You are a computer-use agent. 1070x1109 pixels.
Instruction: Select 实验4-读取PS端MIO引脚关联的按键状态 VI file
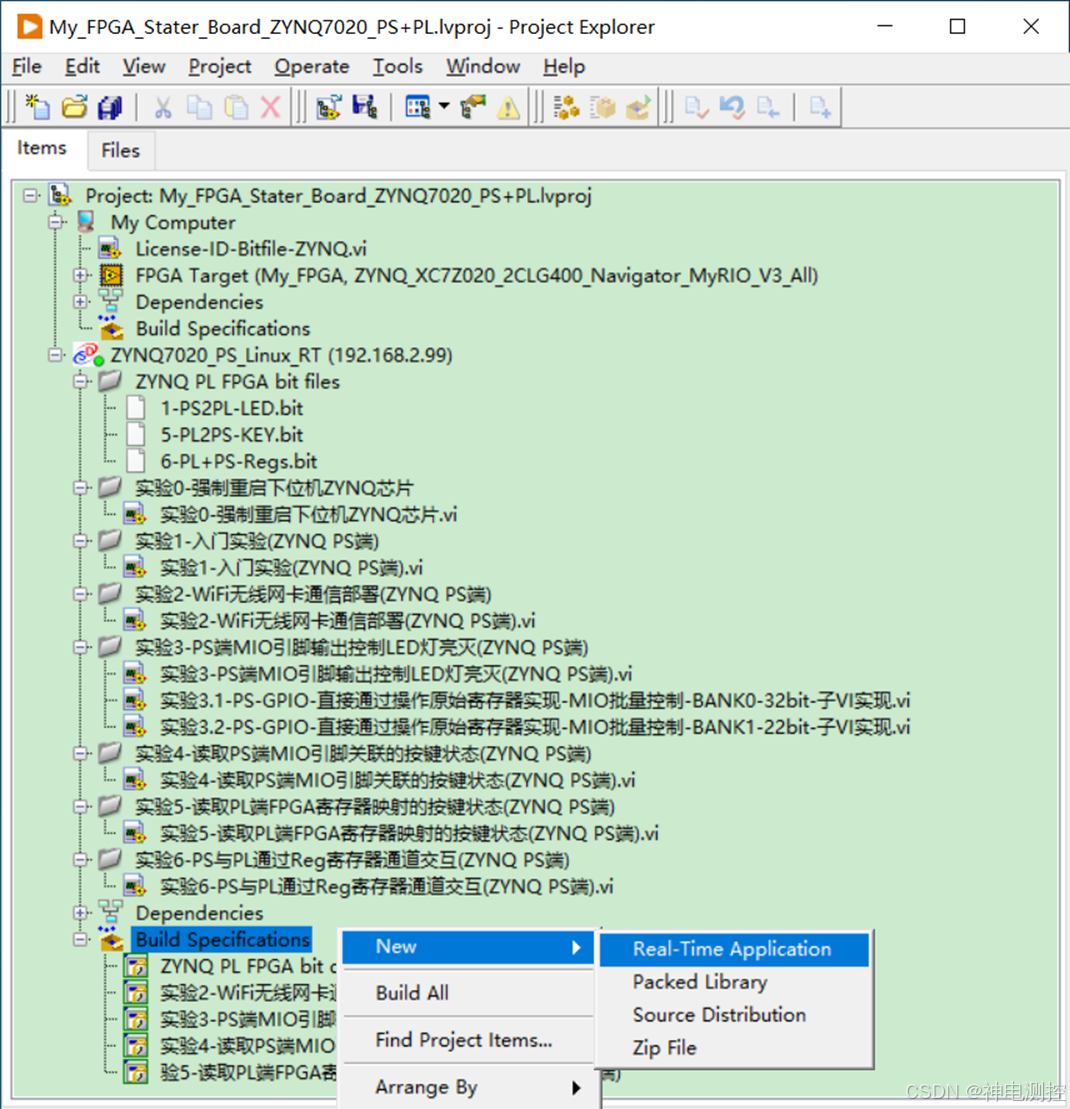pyautogui.click(x=397, y=781)
